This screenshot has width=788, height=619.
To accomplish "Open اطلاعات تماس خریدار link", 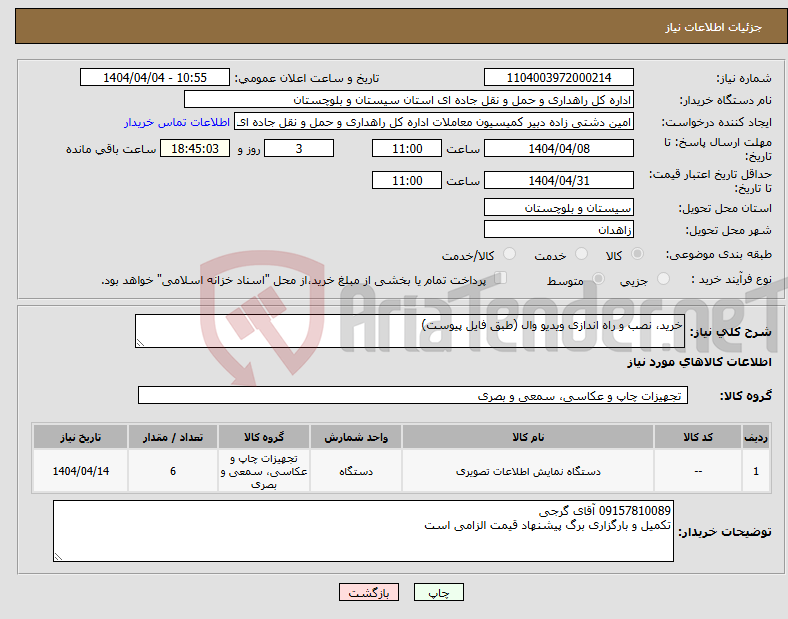I will 177,122.
